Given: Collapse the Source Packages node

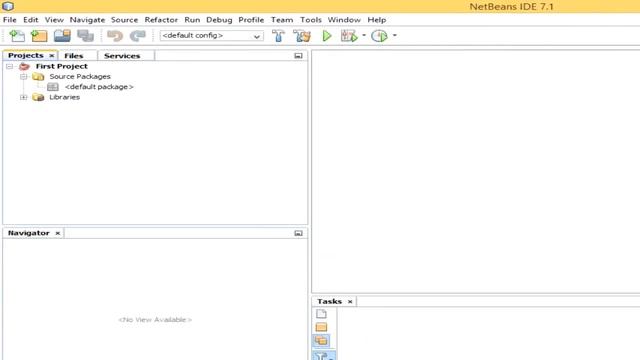Looking at the screenshot, I should (24, 77).
